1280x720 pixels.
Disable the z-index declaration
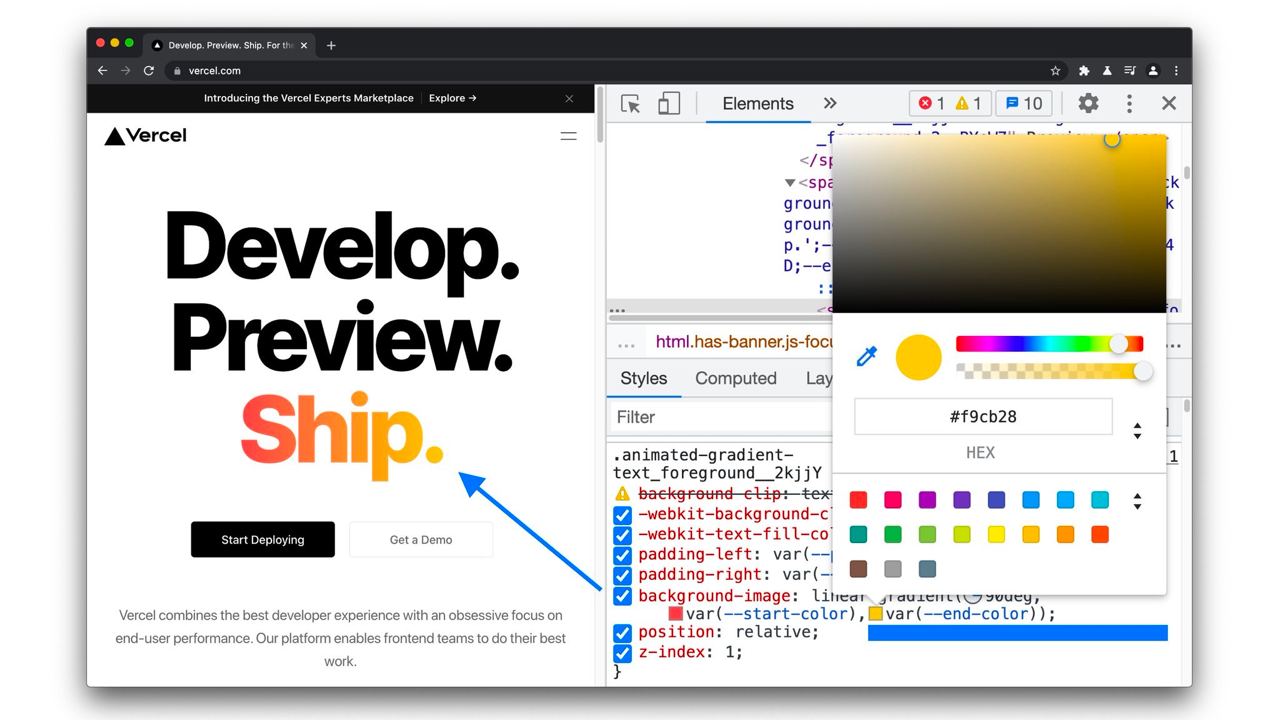622,653
